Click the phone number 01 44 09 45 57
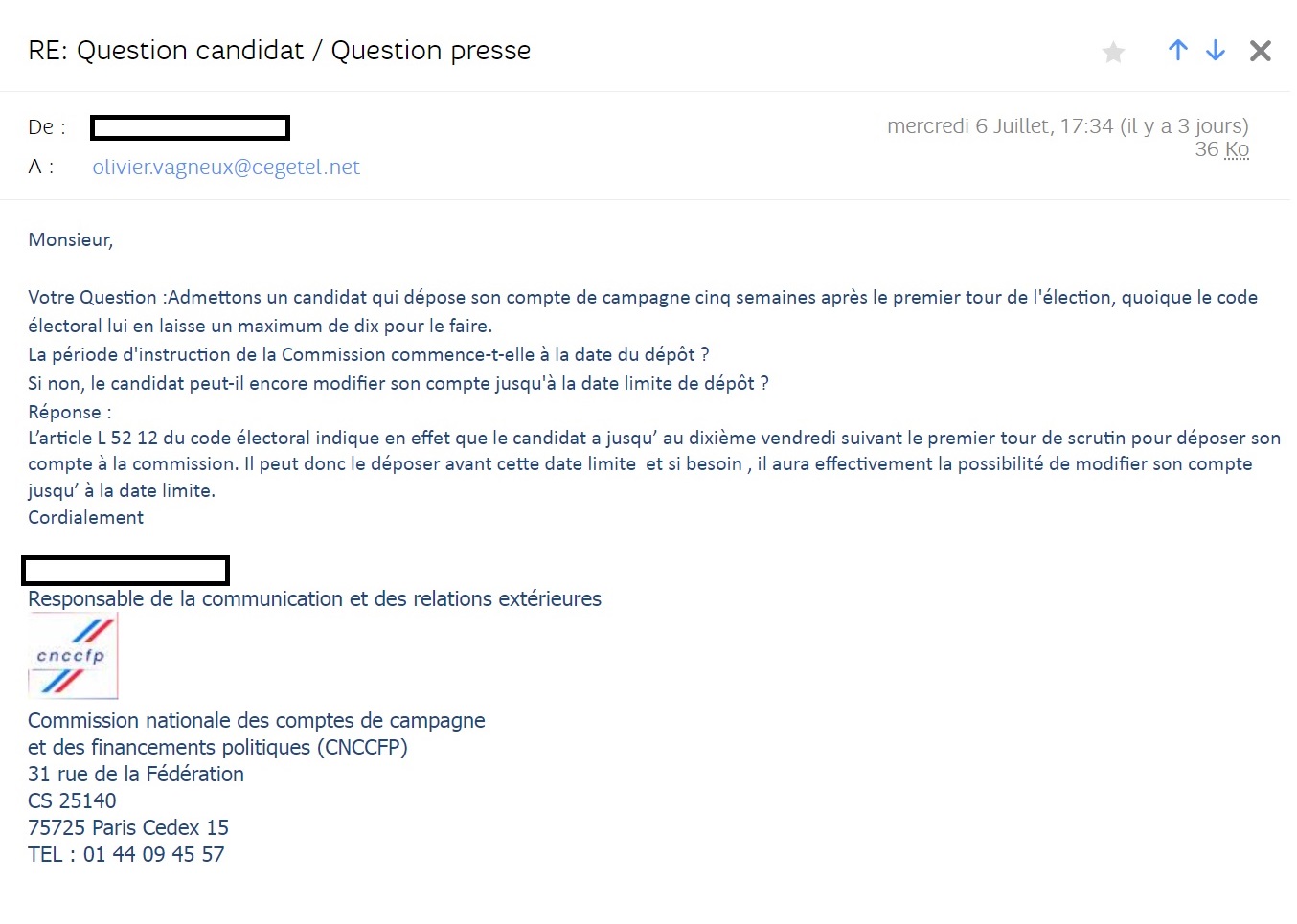The width and height of the screenshot is (1297, 924). point(153,854)
